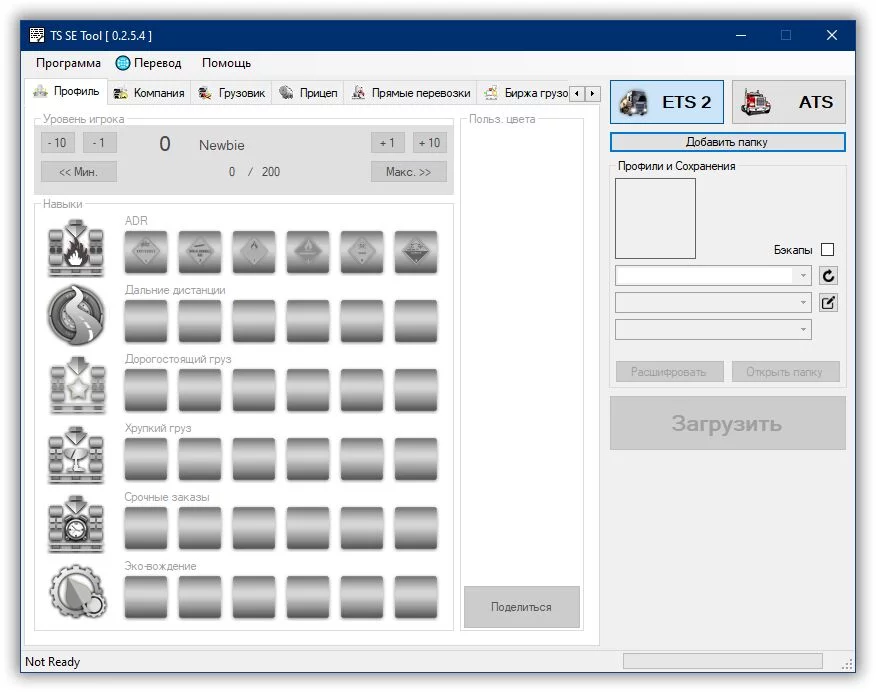Toggle fifth ADR hazard class icon
Image resolution: width=876 pixels, height=693 pixels.
pos(362,252)
